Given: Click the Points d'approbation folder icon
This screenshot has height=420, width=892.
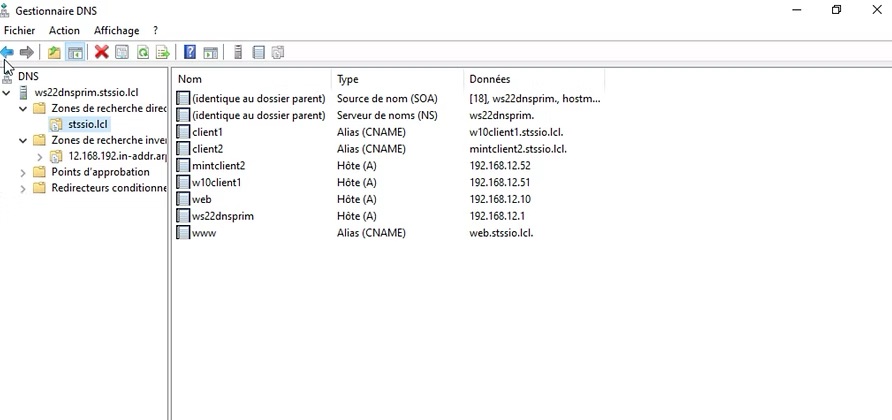Looking at the screenshot, I should click(x=39, y=172).
